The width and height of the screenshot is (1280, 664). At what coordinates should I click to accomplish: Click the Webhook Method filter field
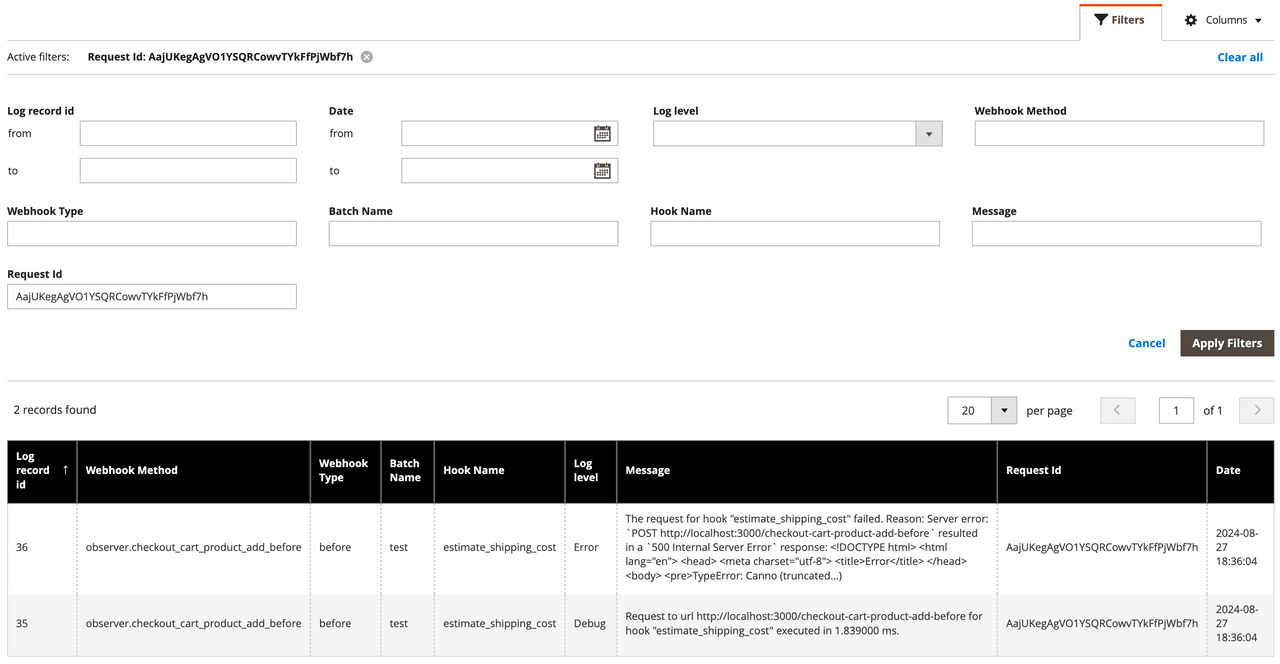(x=1119, y=133)
